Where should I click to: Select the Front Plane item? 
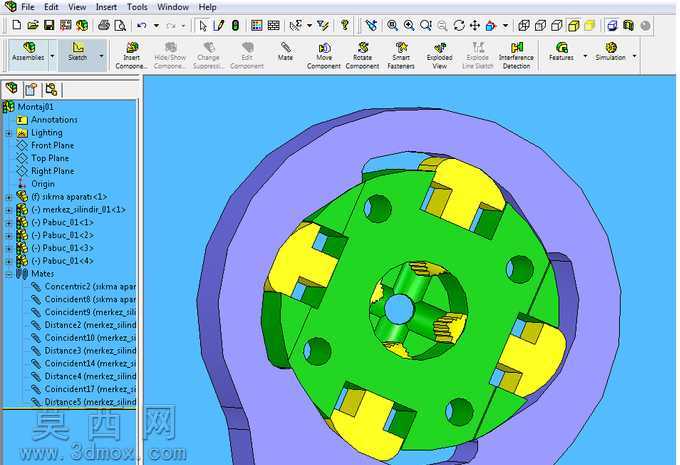click(x=52, y=145)
